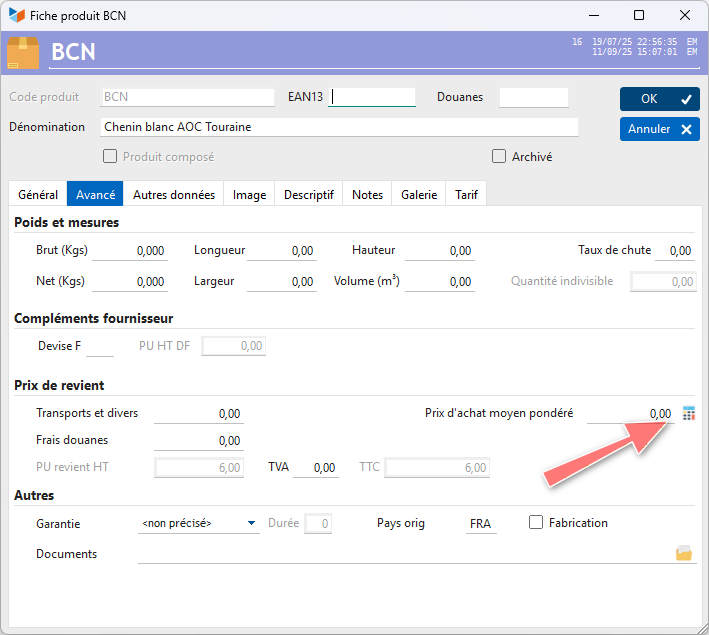This screenshot has height=635, width=709.
Task: Open the Galerie tab
Action: click(419, 195)
